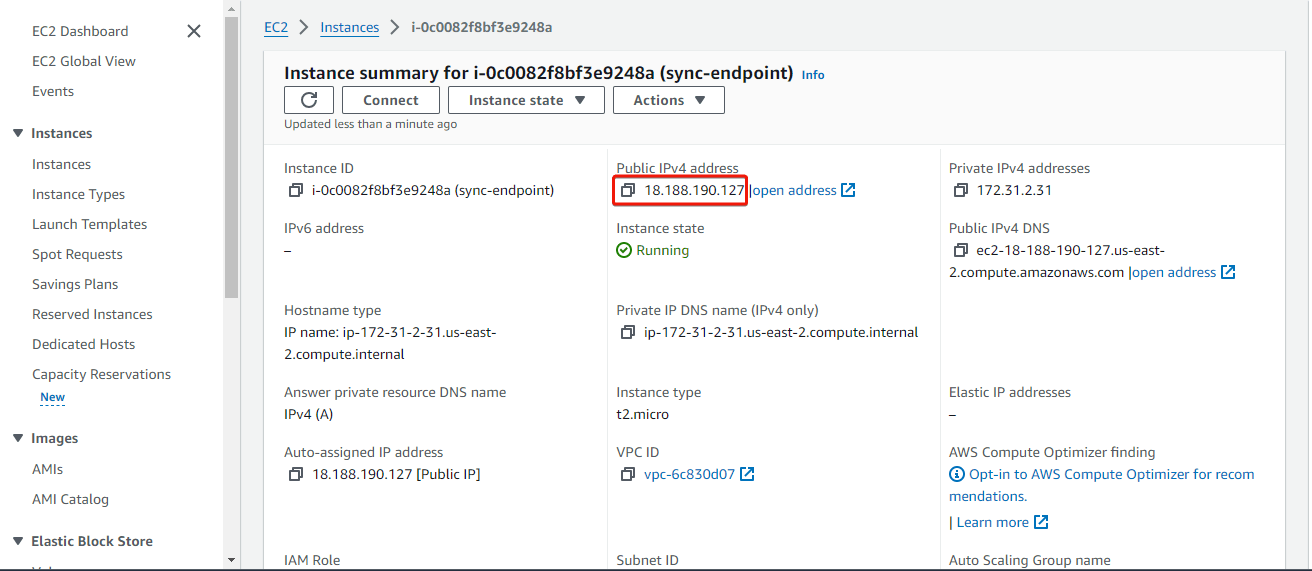Select Instances item in sidebar
1312x571 pixels.
[x=61, y=164]
